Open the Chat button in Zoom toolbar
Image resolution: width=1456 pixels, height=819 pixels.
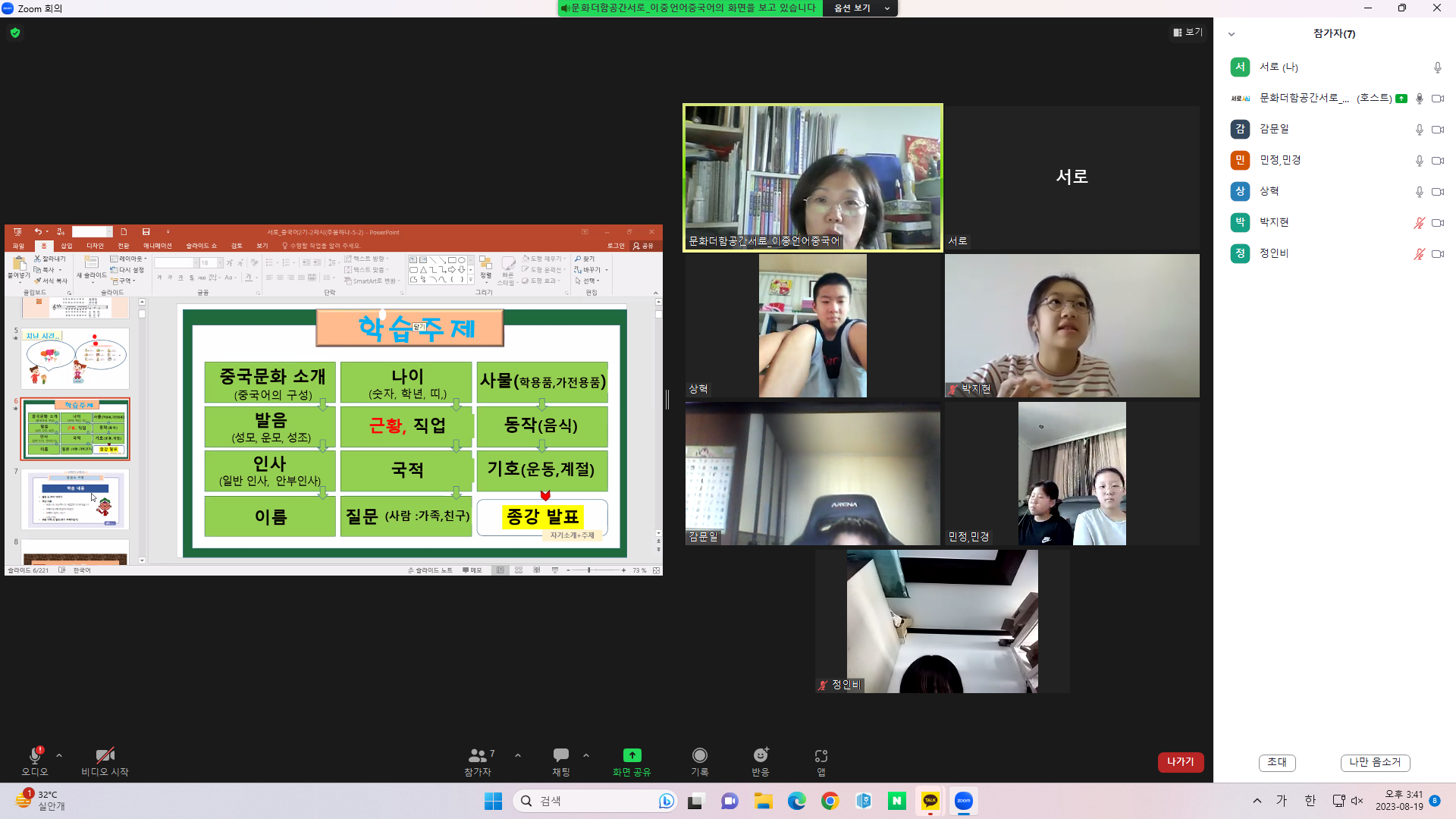[561, 761]
